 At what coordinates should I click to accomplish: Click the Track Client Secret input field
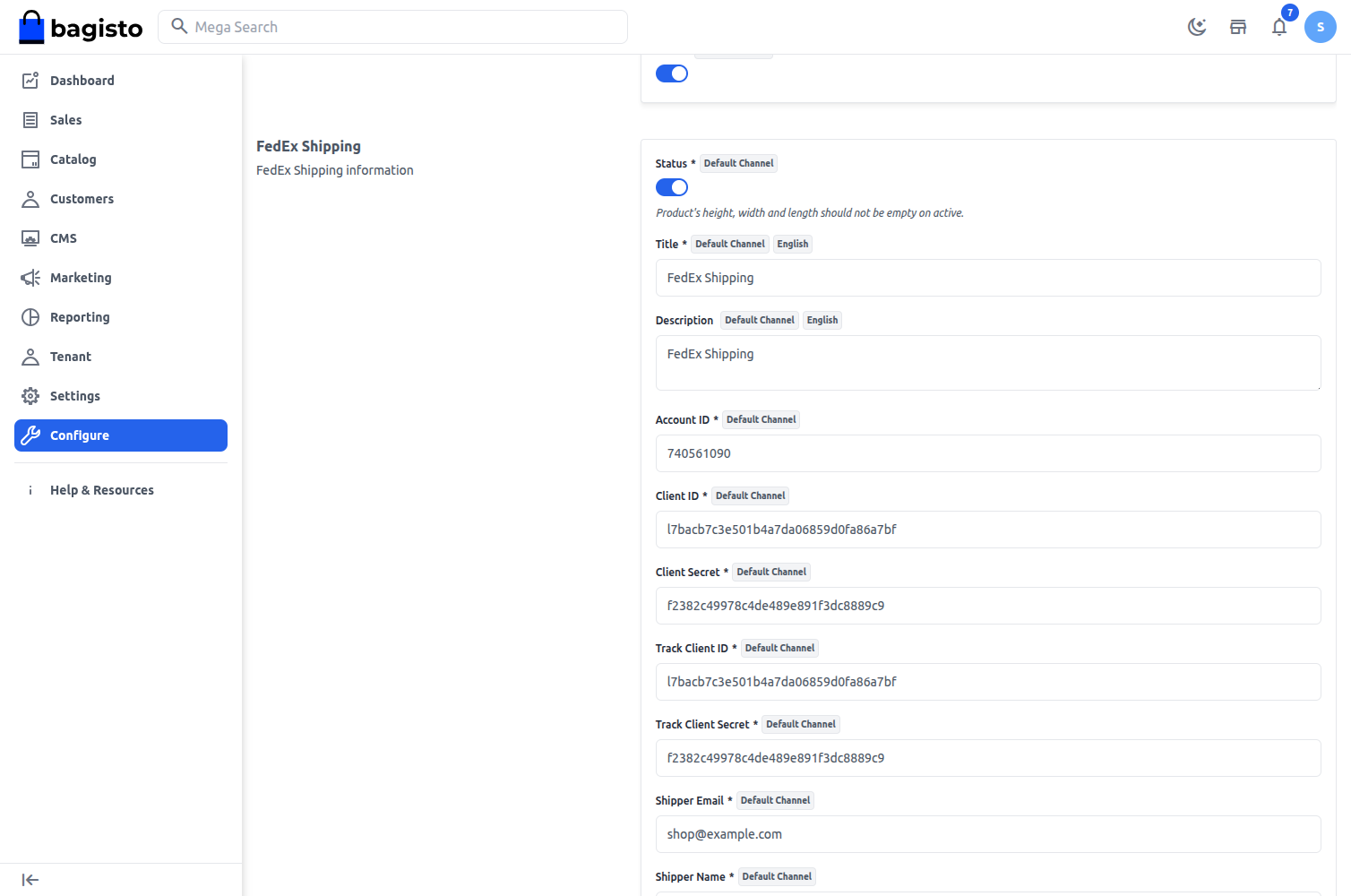tap(988, 758)
